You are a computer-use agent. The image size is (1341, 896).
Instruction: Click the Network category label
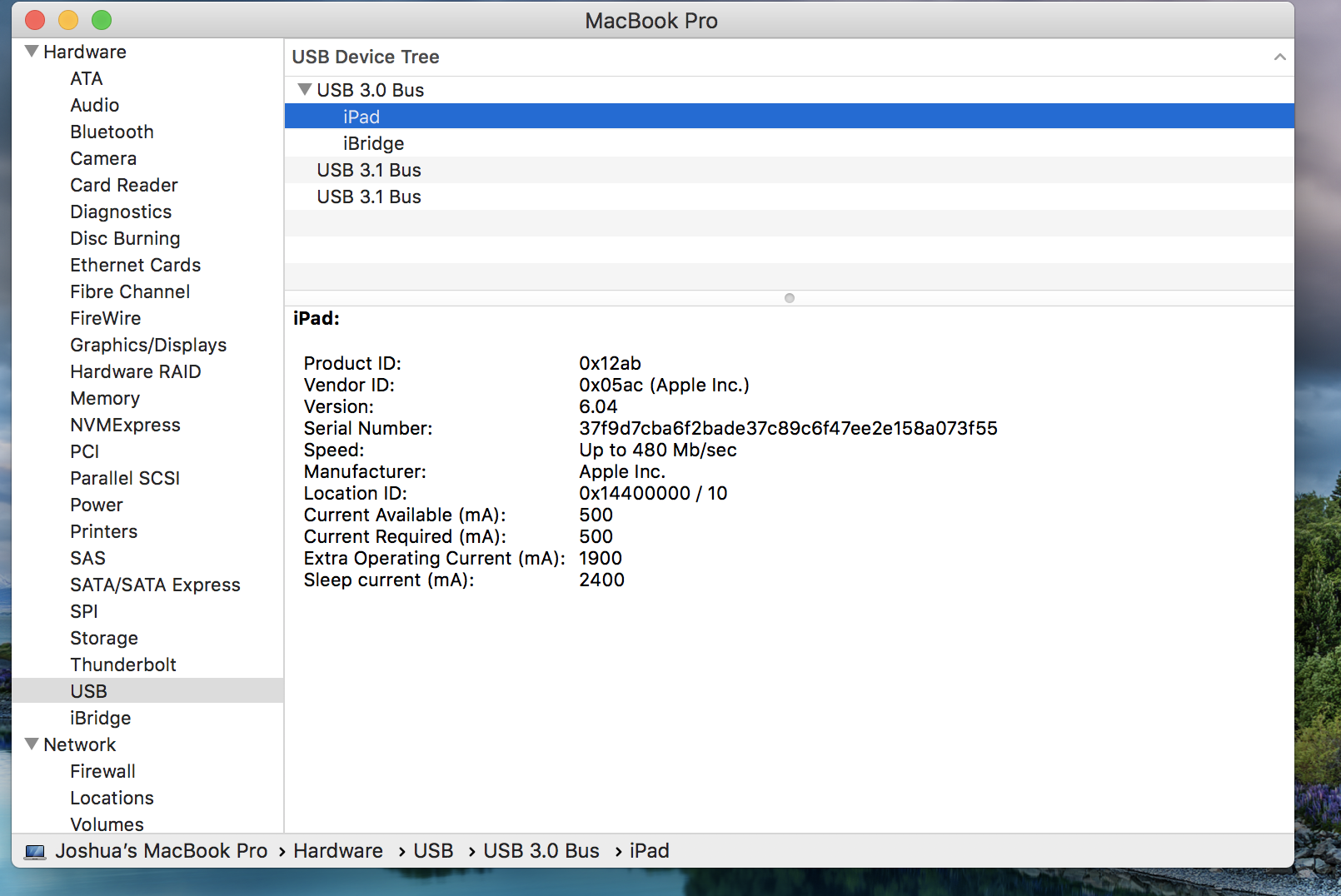pyautogui.click(x=80, y=744)
